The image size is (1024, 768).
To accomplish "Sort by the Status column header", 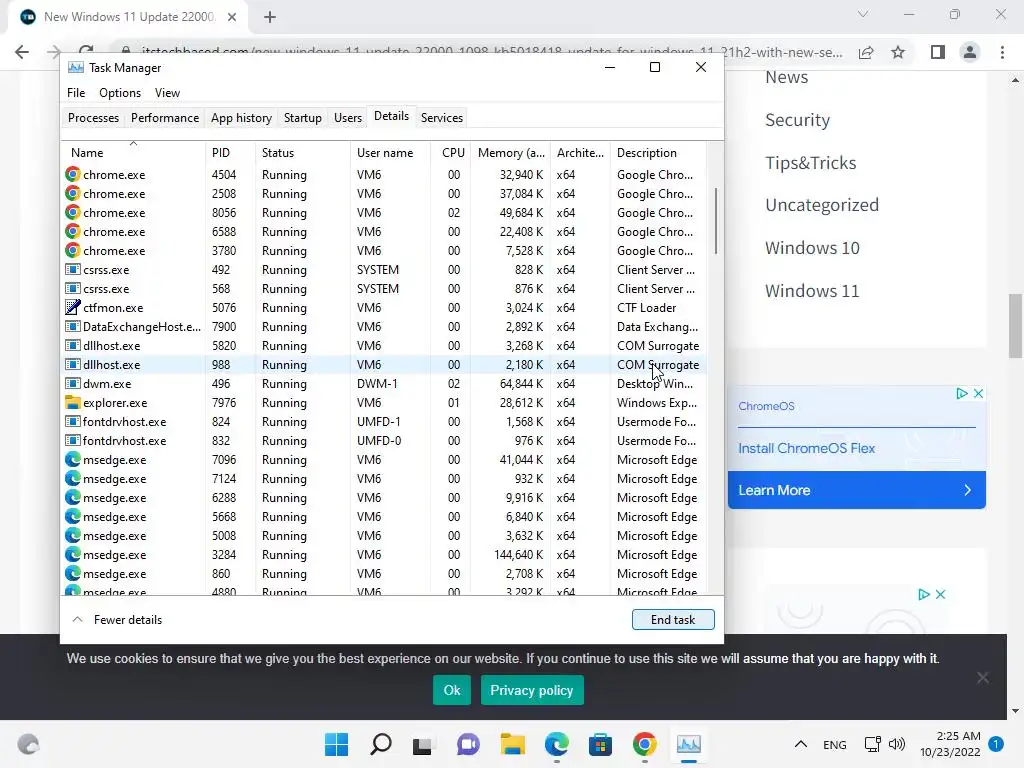I will [302, 153].
